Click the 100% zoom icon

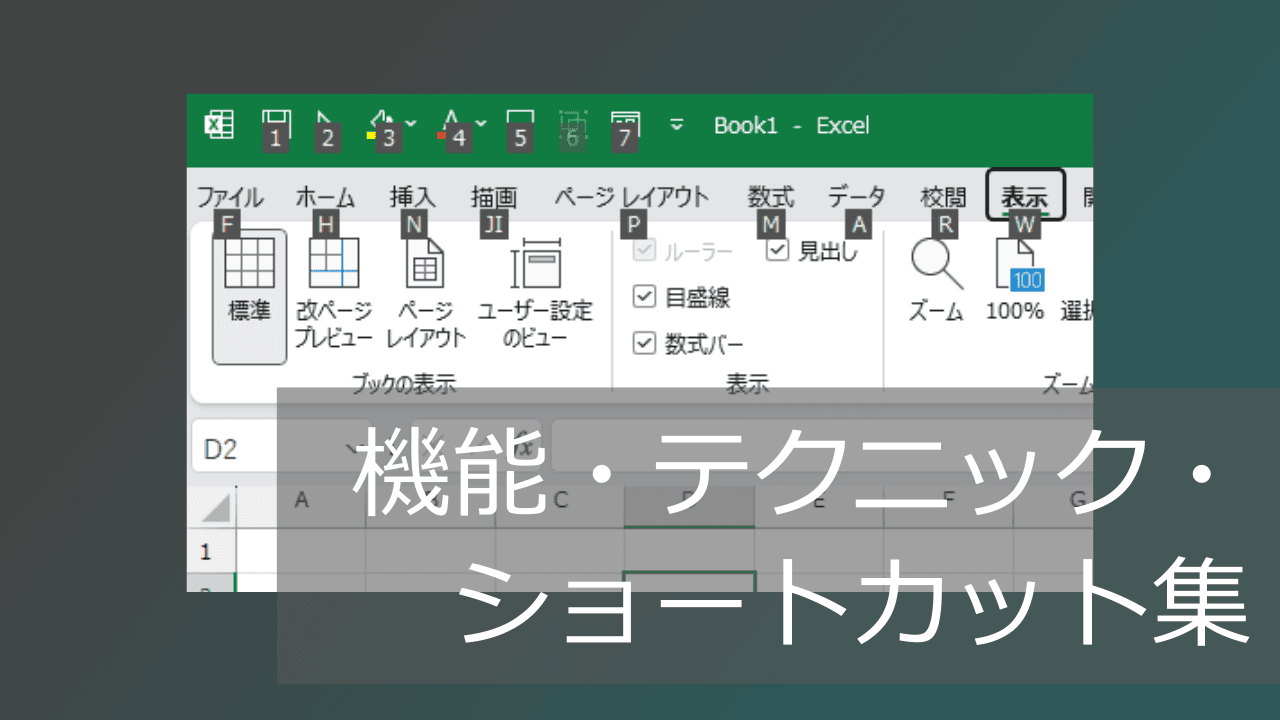[1013, 280]
